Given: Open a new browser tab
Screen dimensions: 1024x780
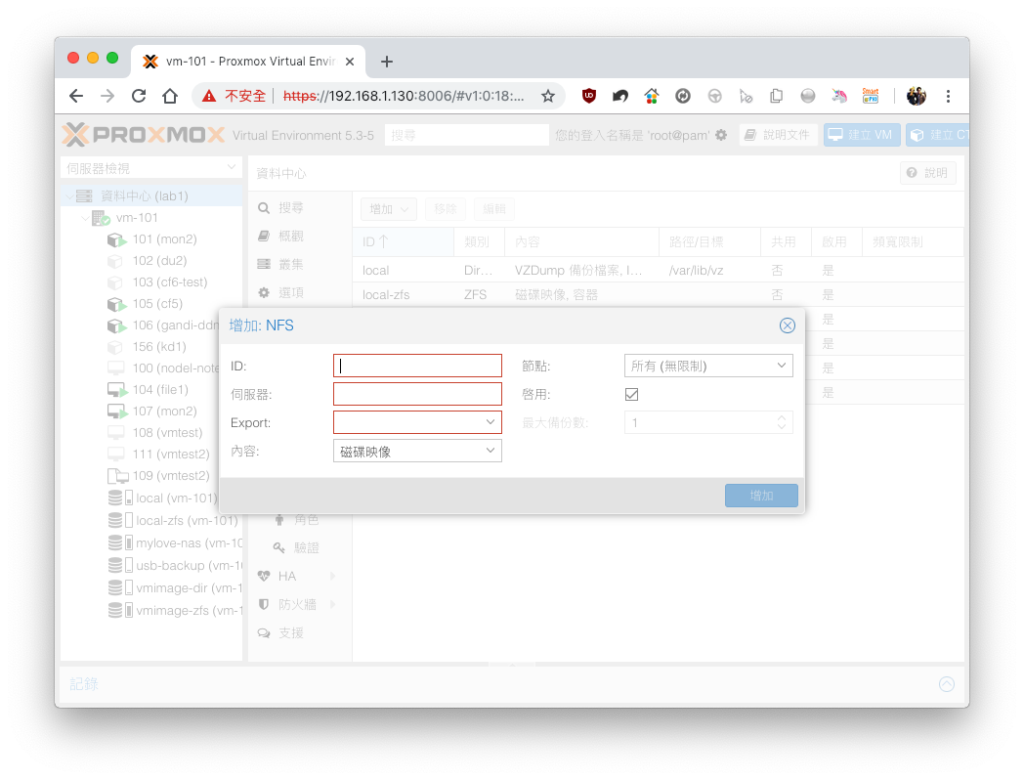Looking at the screenshot, I should (387, 61).
